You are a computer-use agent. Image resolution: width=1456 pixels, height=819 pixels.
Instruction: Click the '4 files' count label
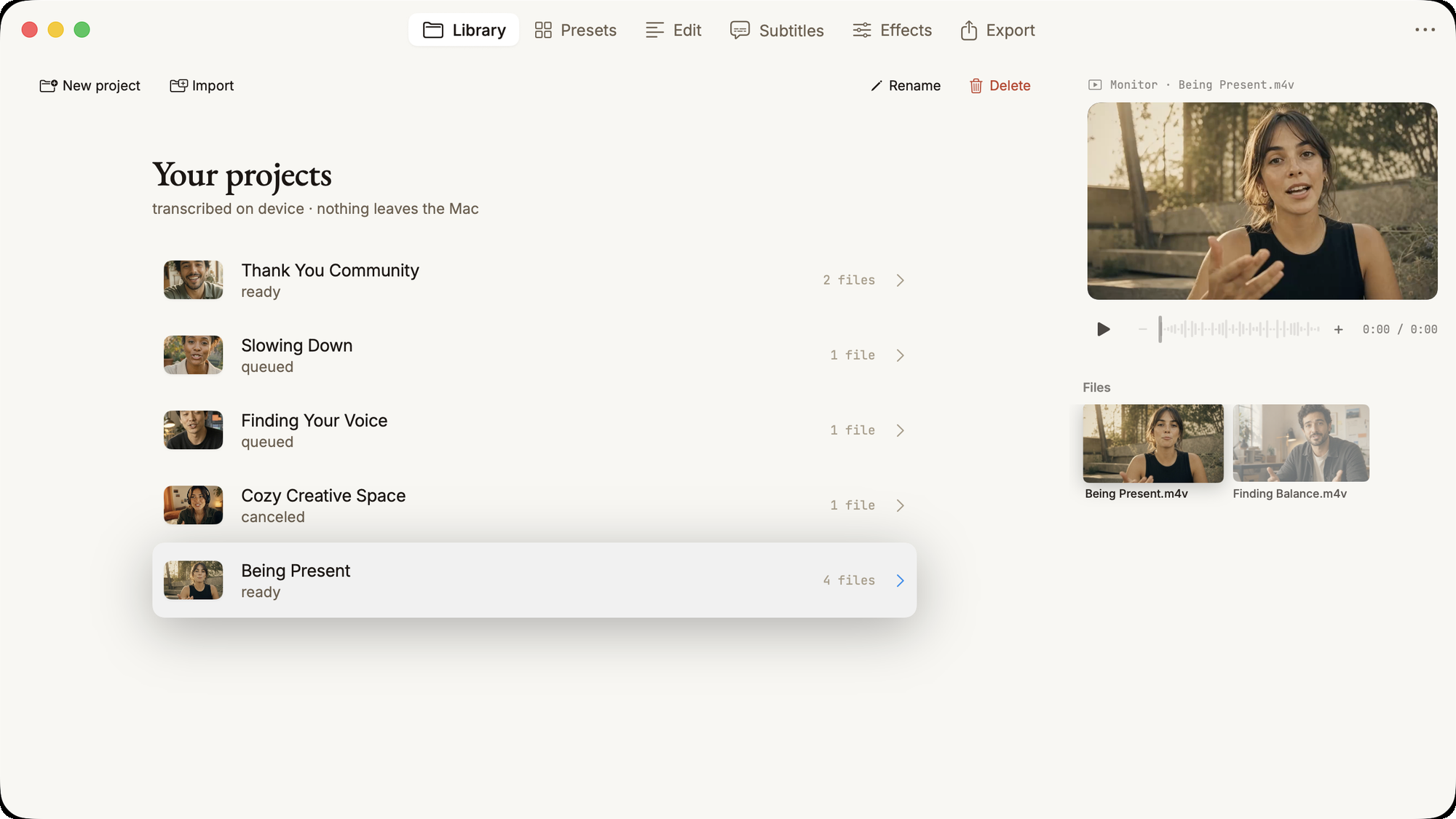(x=849, y=580)
